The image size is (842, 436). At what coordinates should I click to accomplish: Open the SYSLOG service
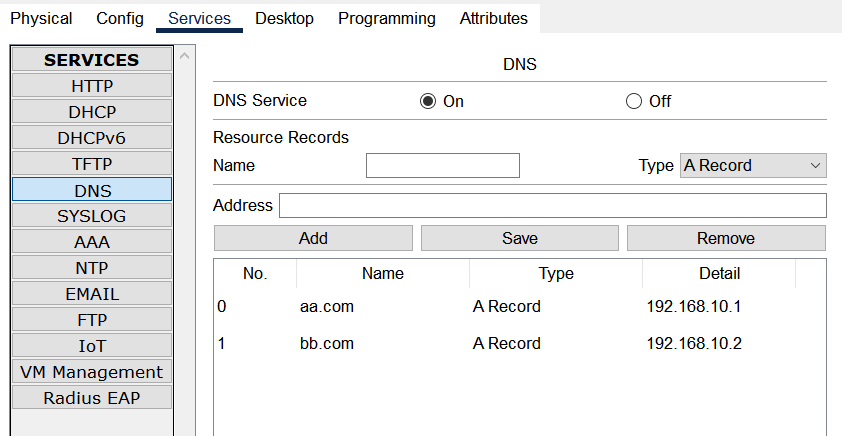click(92, 216)
